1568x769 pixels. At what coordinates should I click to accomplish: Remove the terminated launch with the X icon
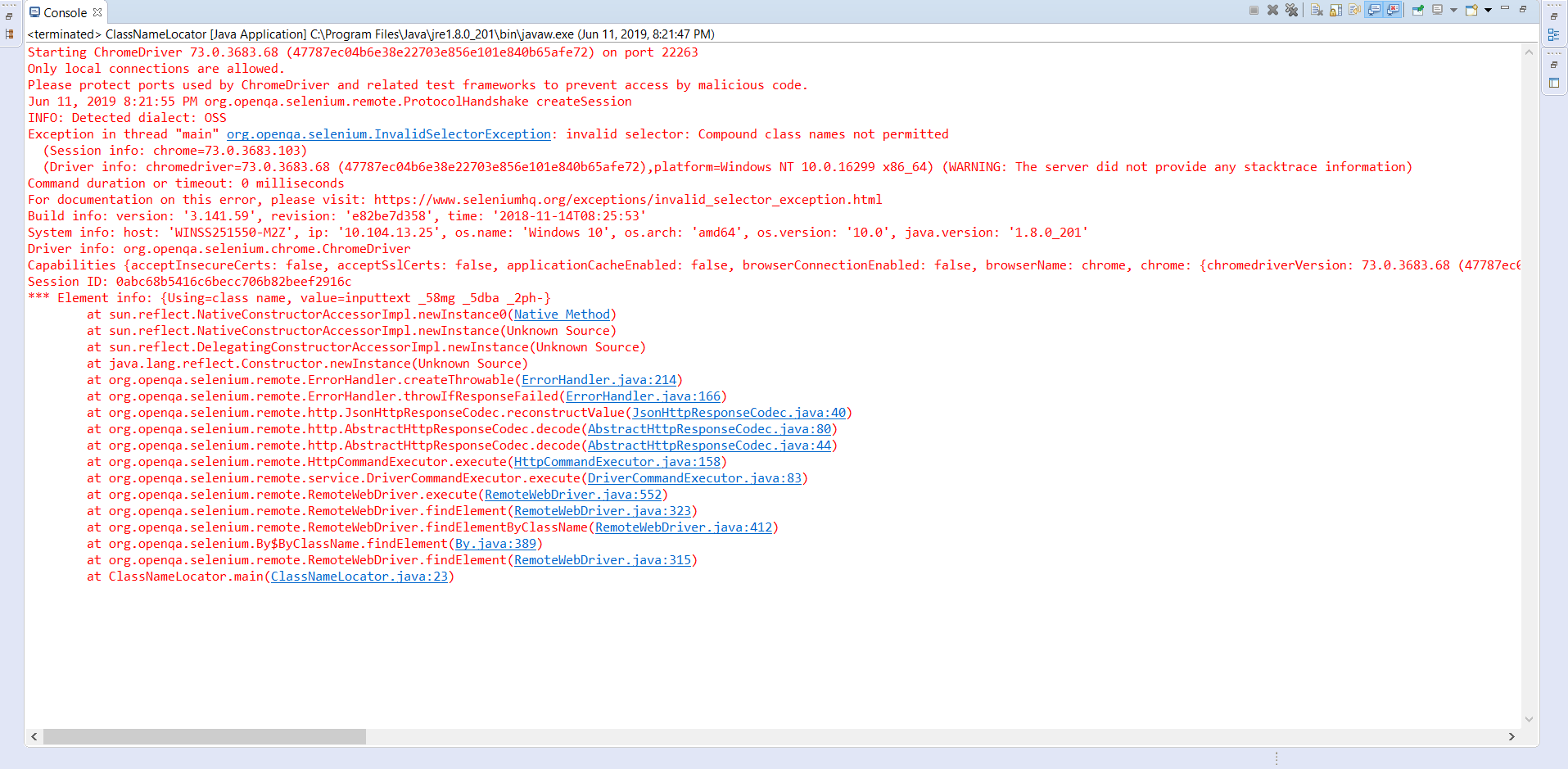tap(1272, 11)
